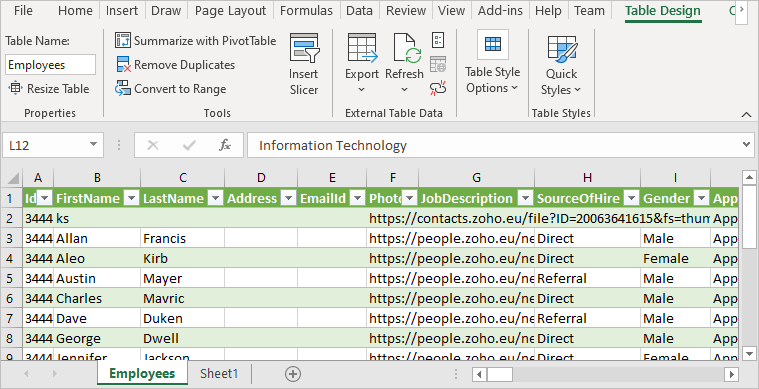Collapse the ribbon with the chevron
The width and height of the screenshot is (759, 389).
click(746, 115)
